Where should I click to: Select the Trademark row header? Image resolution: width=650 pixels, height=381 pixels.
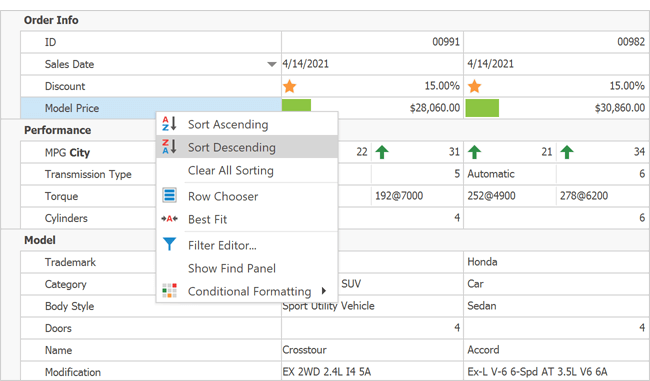click(x=88, y=262)
